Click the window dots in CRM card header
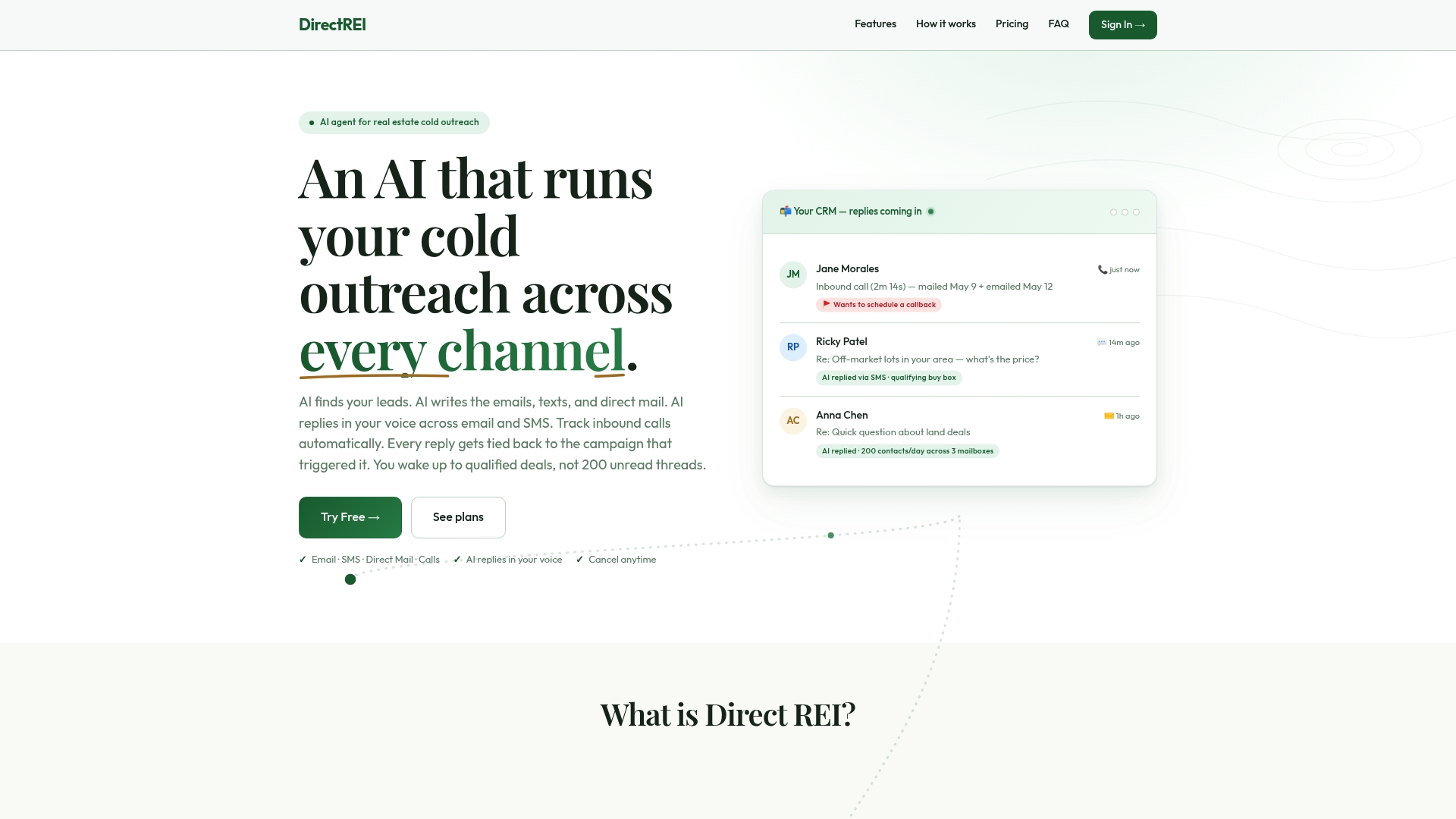 1125,212
